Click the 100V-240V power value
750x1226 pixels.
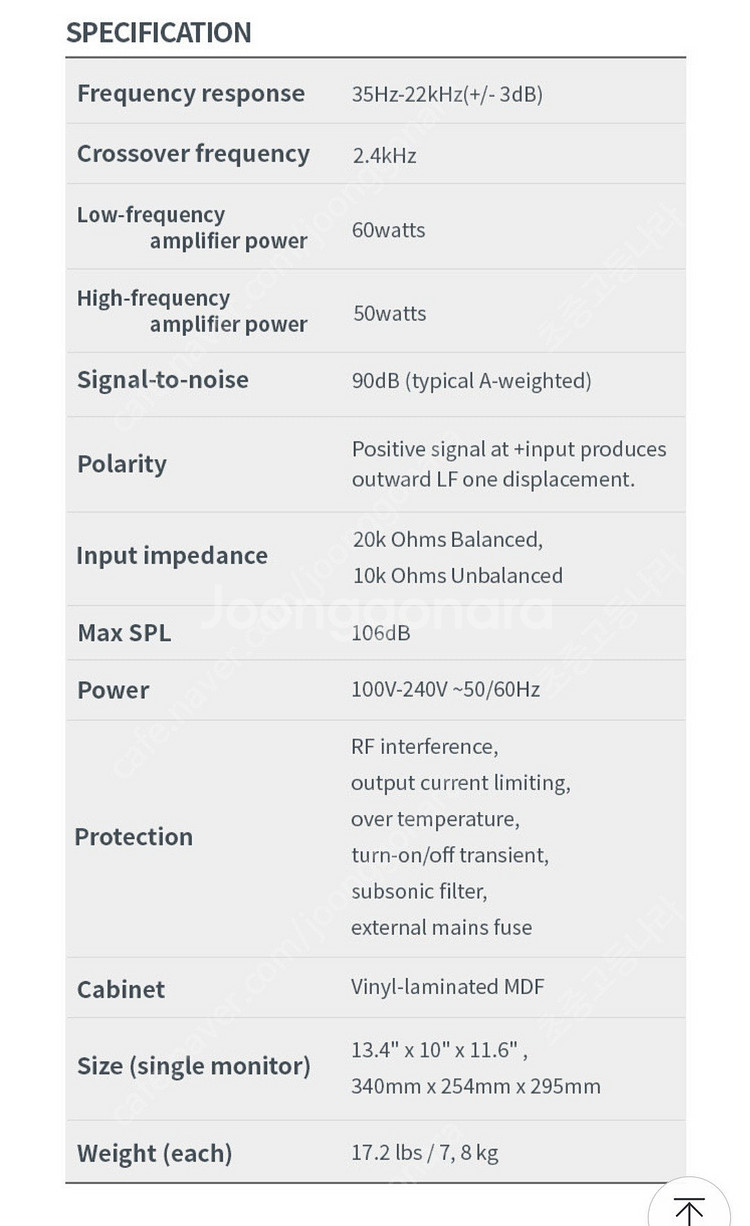click(x=445, y=690)
